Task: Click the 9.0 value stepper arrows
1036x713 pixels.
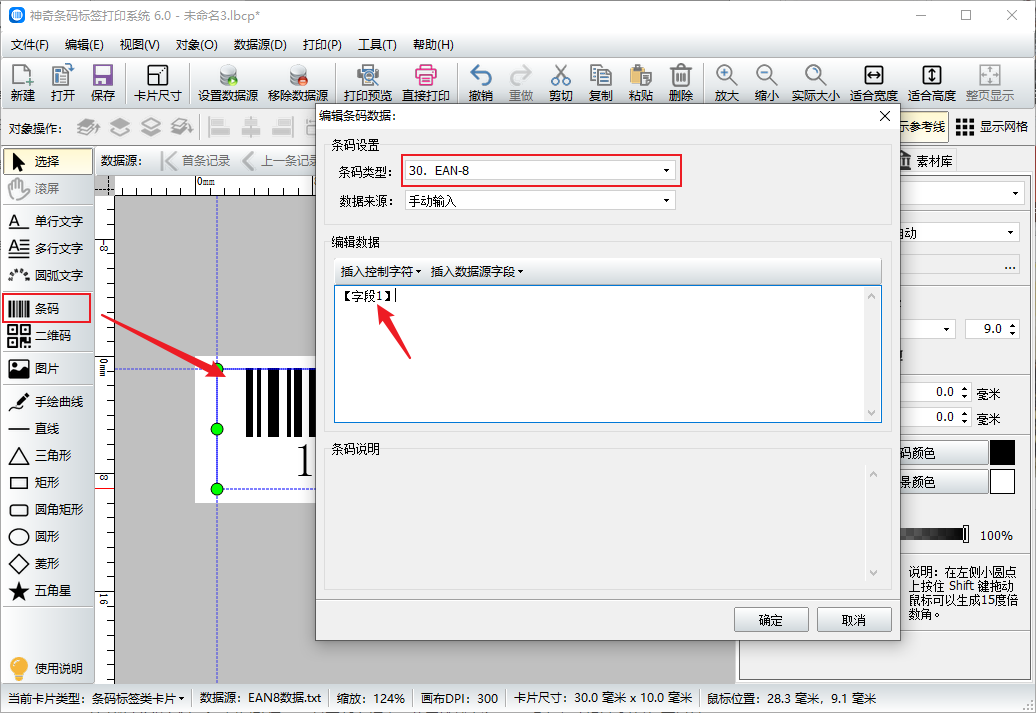Action: (x=1013, y=329)
